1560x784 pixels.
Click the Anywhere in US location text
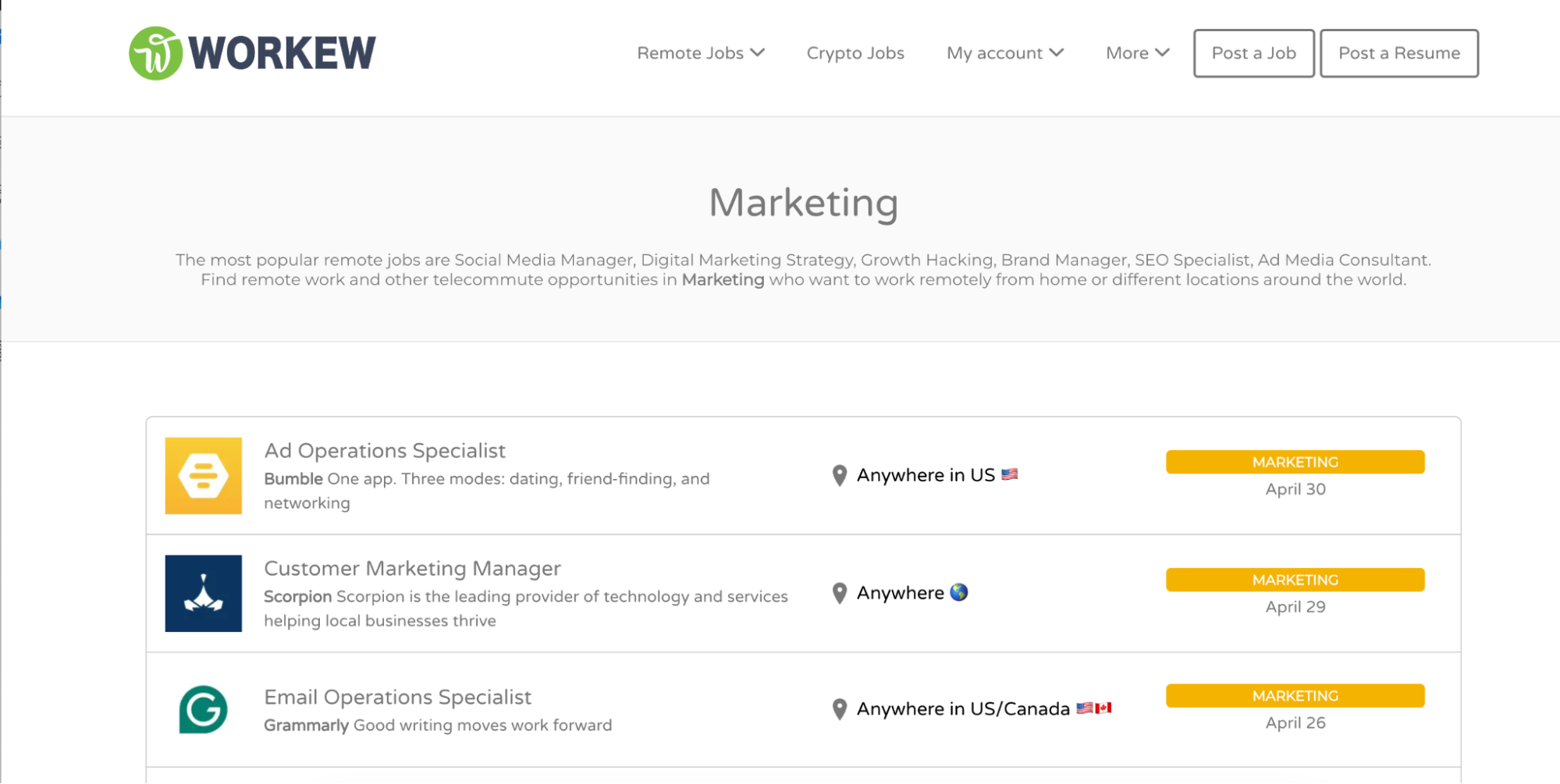click(x=926, y=475)
